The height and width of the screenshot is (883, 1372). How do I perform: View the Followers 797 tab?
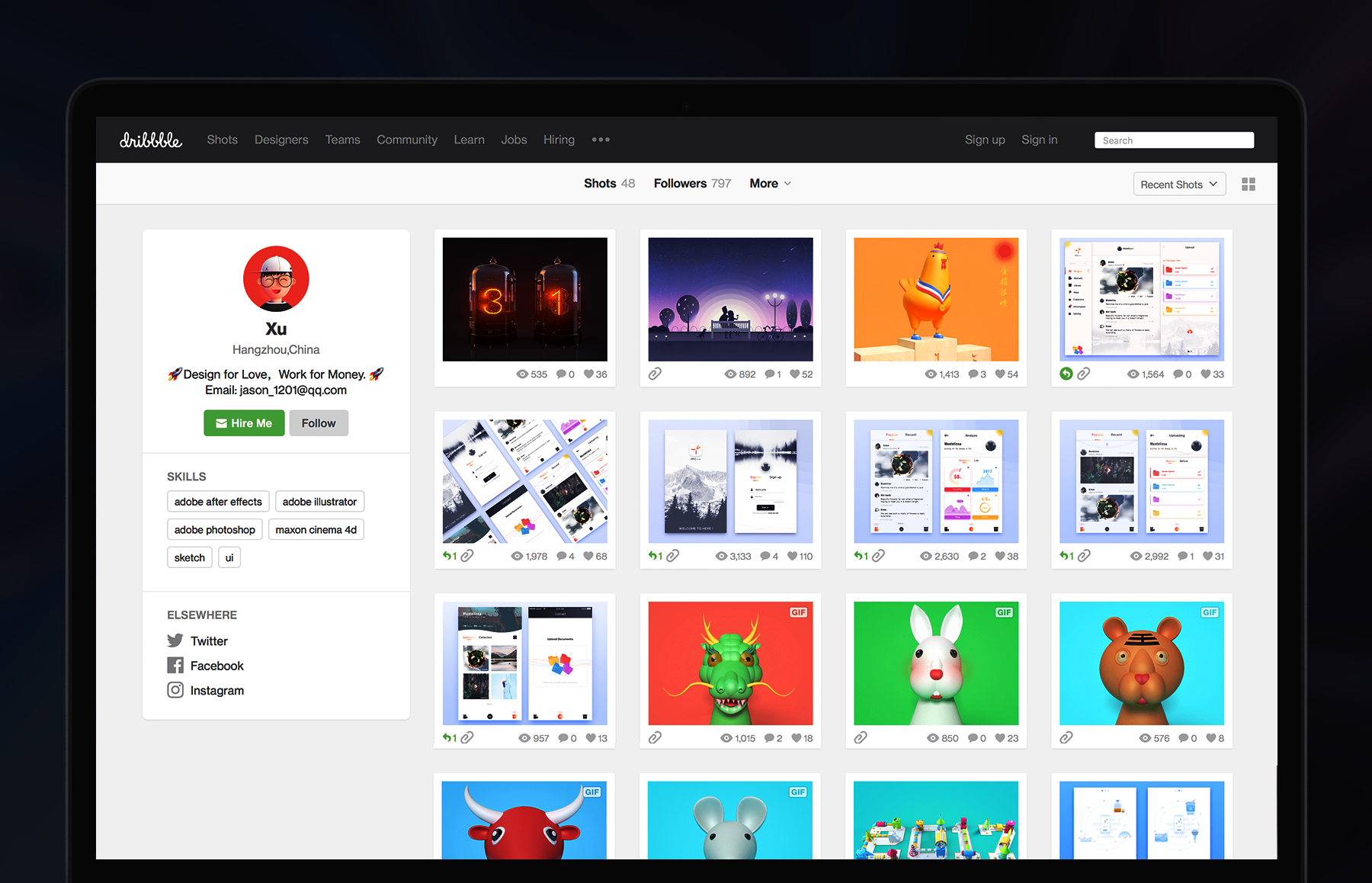(x=692, y=183)
